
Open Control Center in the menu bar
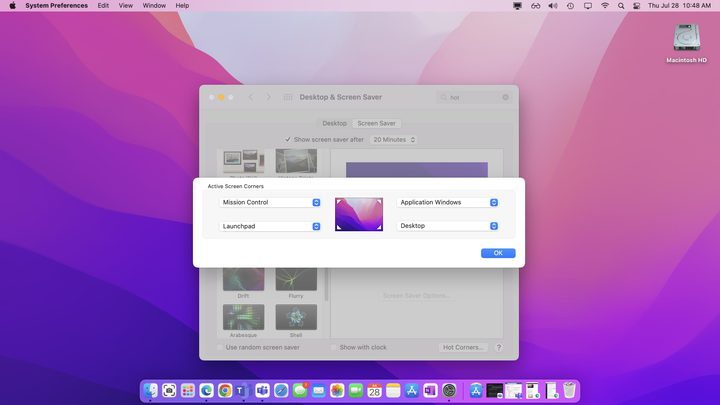pyautogui.click(x=636, y=6)
